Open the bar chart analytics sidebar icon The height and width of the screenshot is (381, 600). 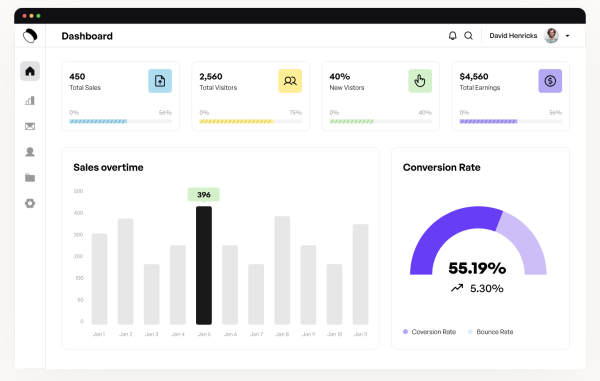point(30,101)
